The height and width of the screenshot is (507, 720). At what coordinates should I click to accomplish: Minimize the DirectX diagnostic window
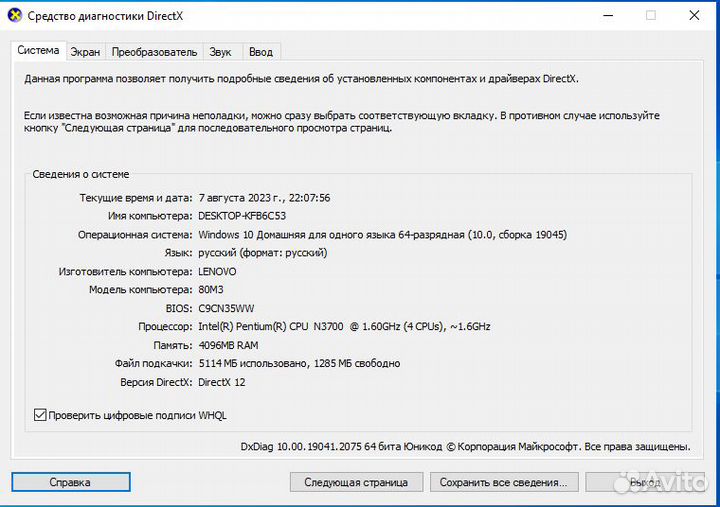tap(608, 16)
